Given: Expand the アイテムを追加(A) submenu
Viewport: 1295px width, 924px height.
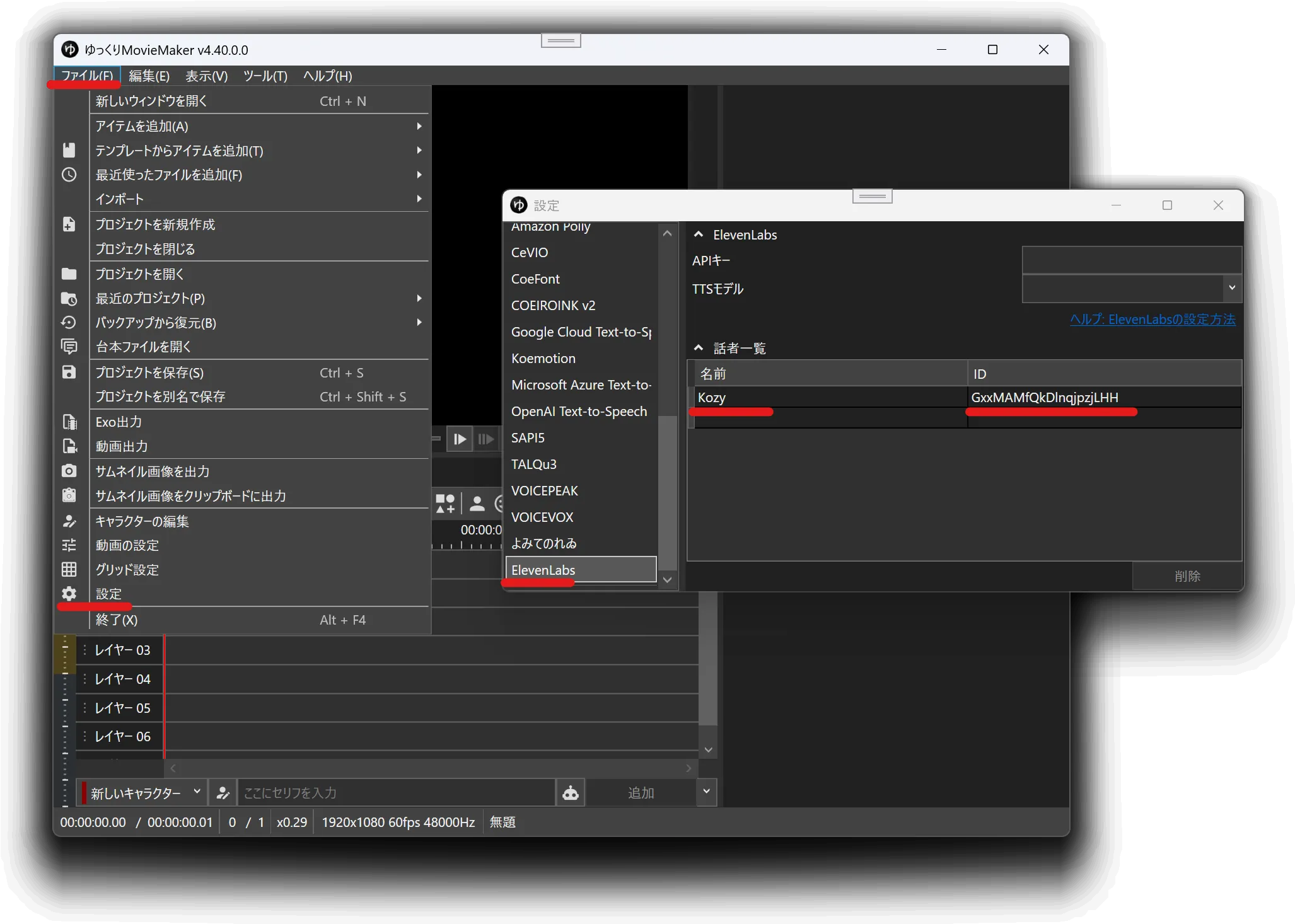Looking at the screenshot, I should pyautogui.click(x=260, y=126).
